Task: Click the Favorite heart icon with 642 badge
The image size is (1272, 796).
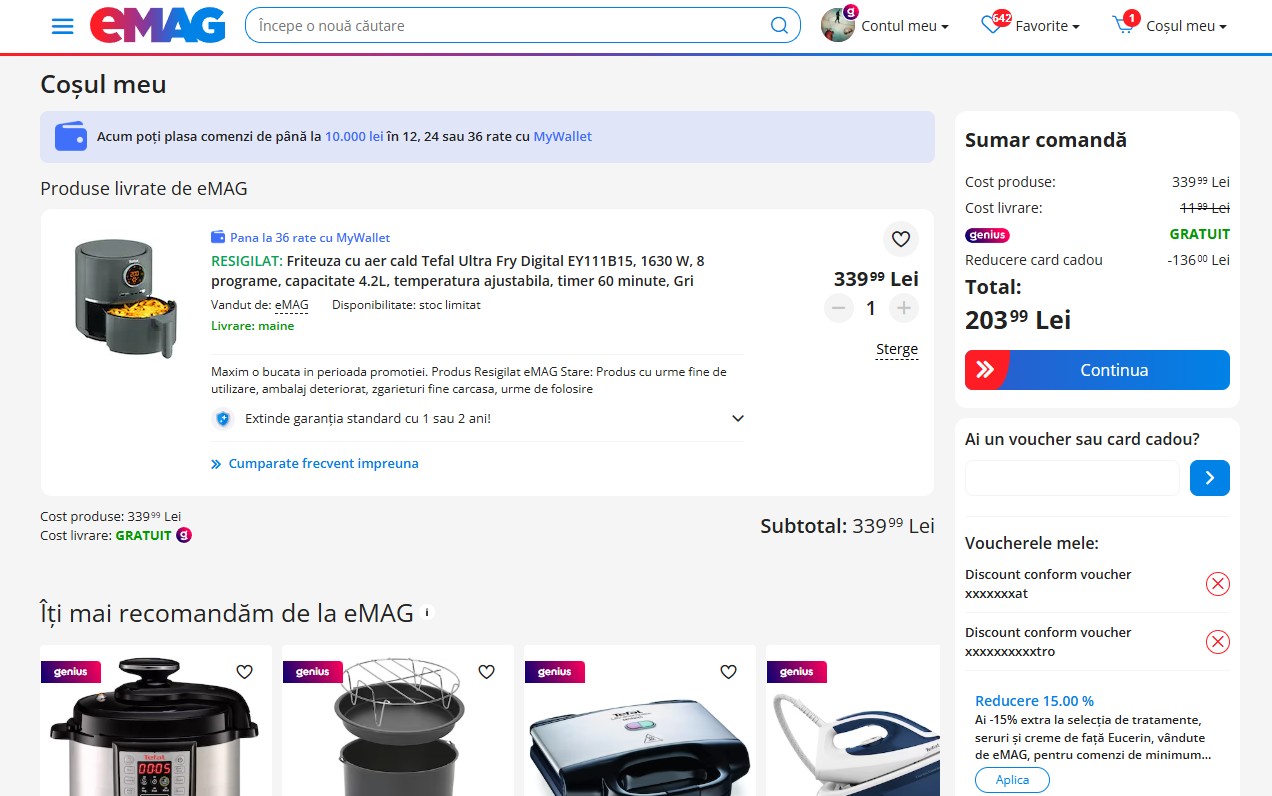Action: (x=992, y=25)
